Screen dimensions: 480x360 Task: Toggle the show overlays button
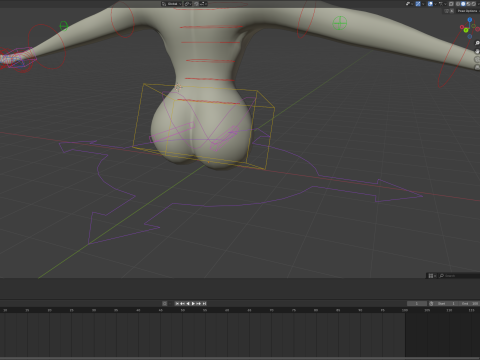(x=430, y=4)
